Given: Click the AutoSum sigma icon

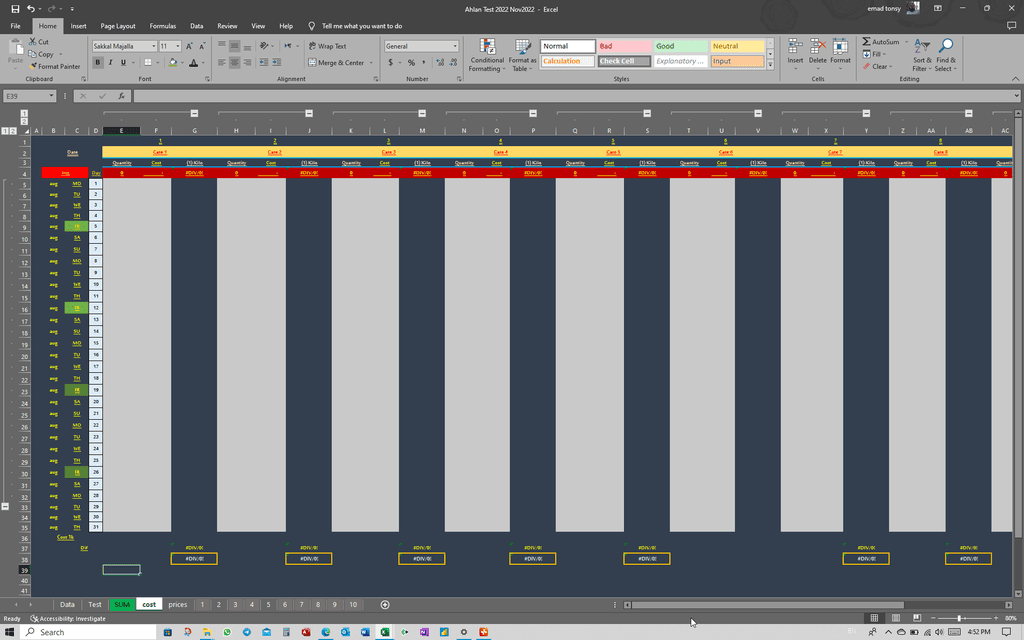Looking at the screenshot, I should (x=867, y=42).
